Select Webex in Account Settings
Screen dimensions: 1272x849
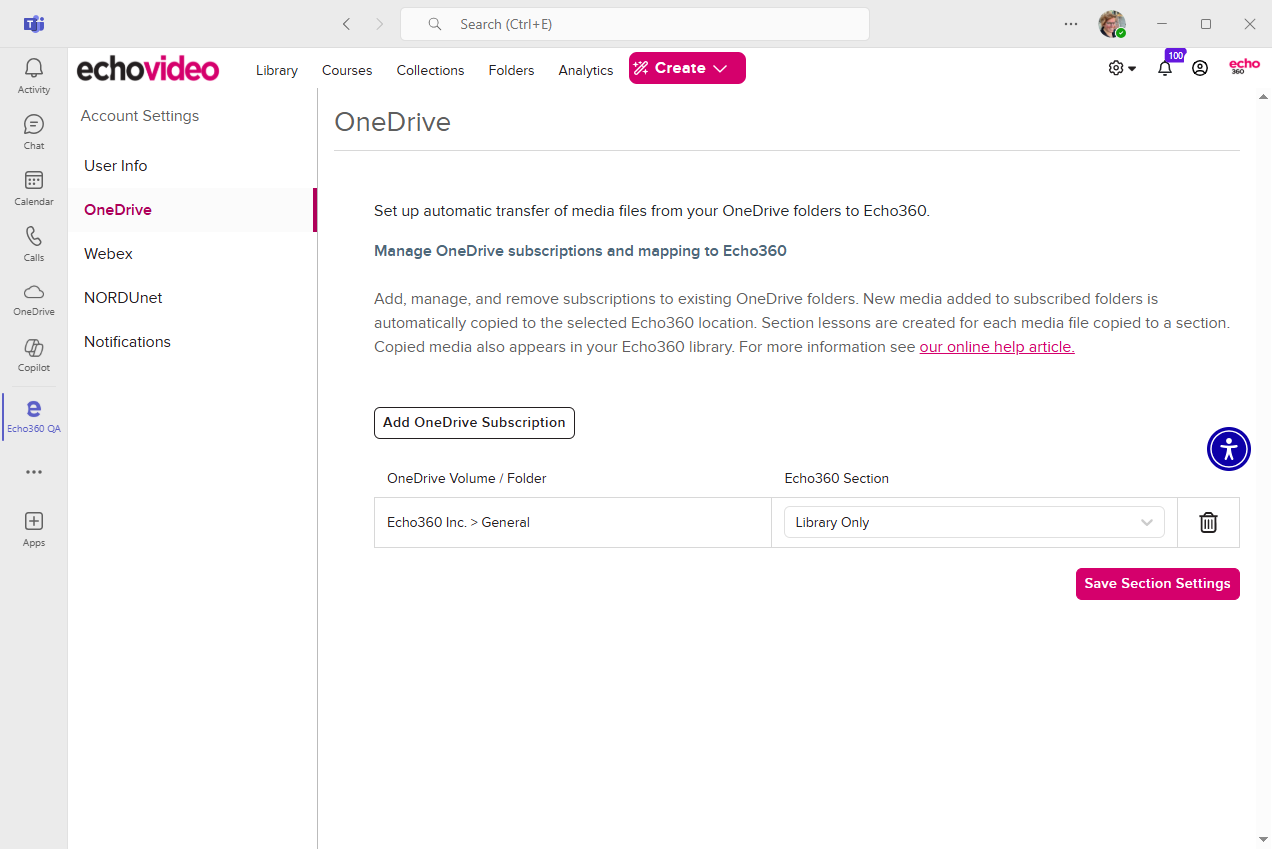[x=193, y=254]
